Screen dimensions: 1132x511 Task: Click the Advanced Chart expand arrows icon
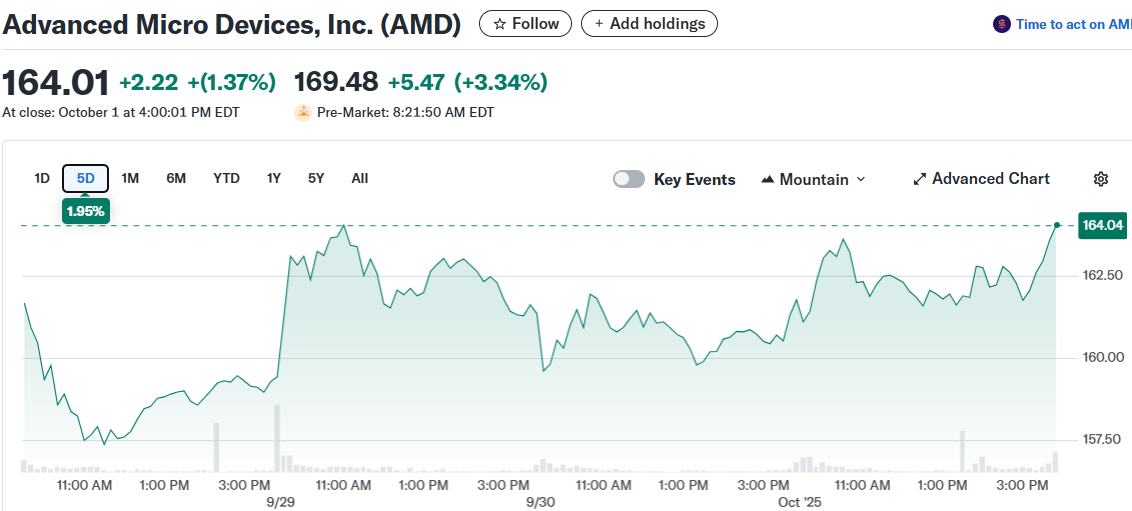pos(920,179)
